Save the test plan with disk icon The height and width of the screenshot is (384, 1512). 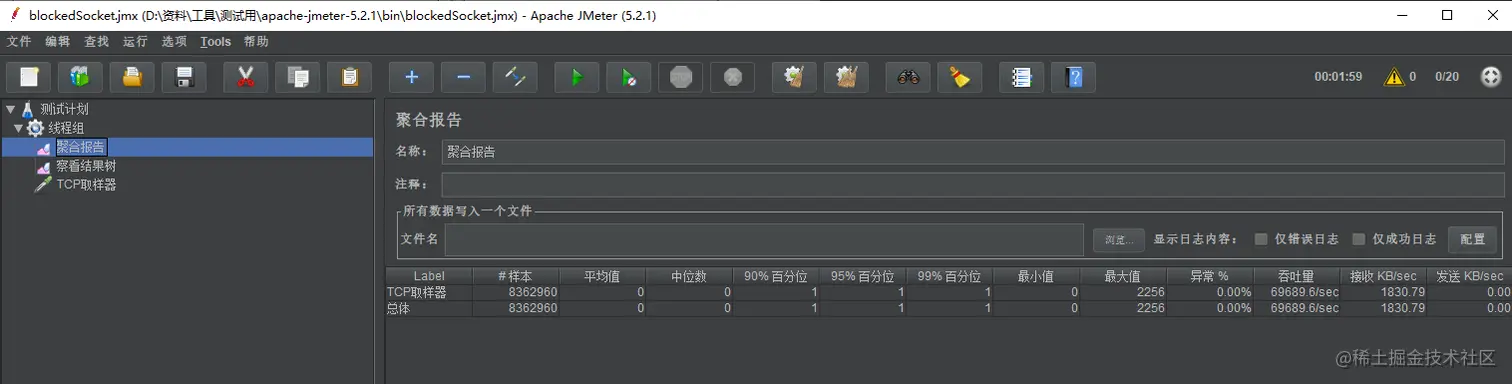click(x=184, y=77)
